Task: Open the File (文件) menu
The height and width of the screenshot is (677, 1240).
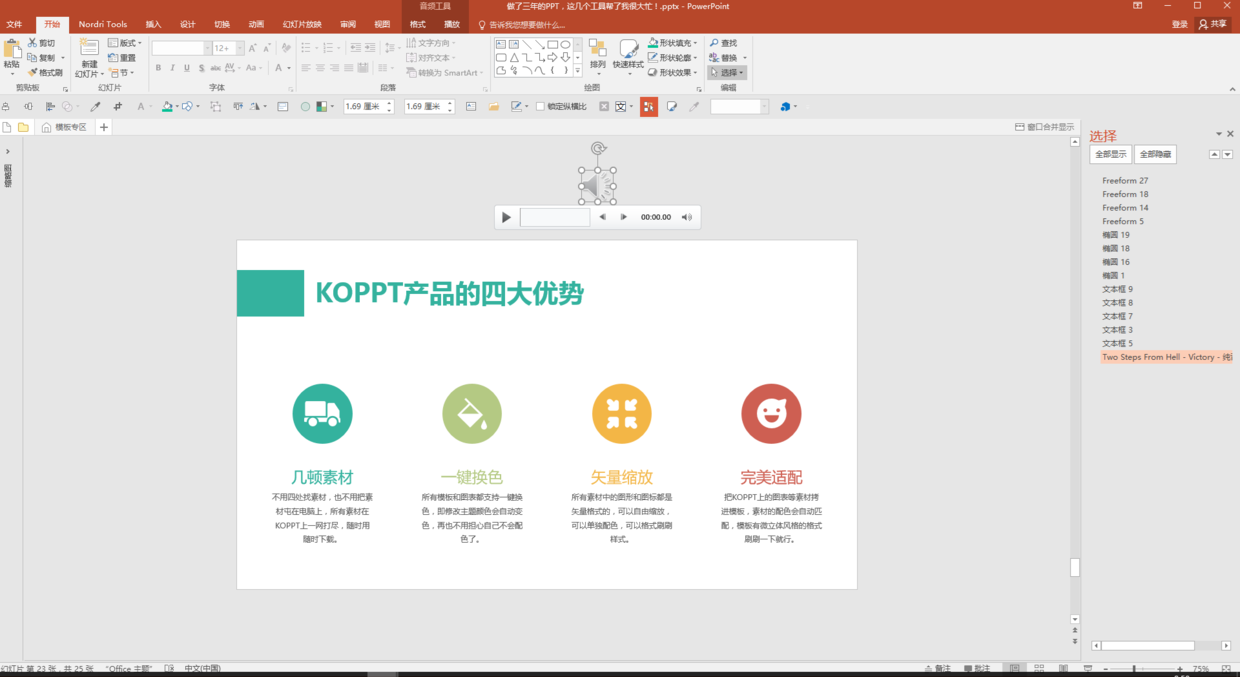Action: coord(14,24)
